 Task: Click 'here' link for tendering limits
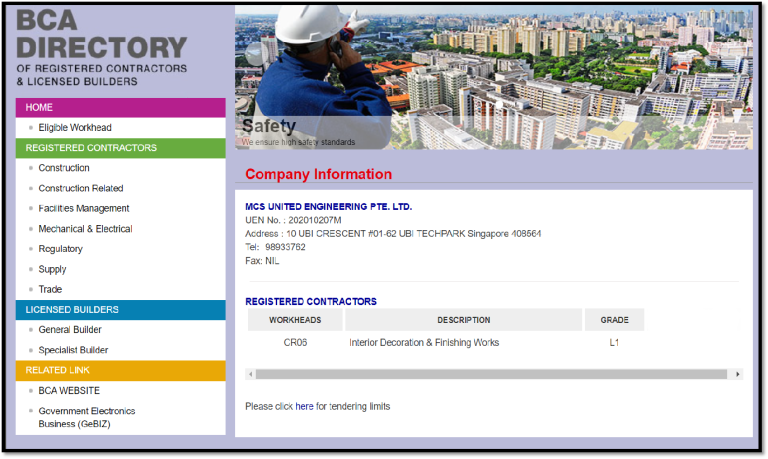(304, 407)
